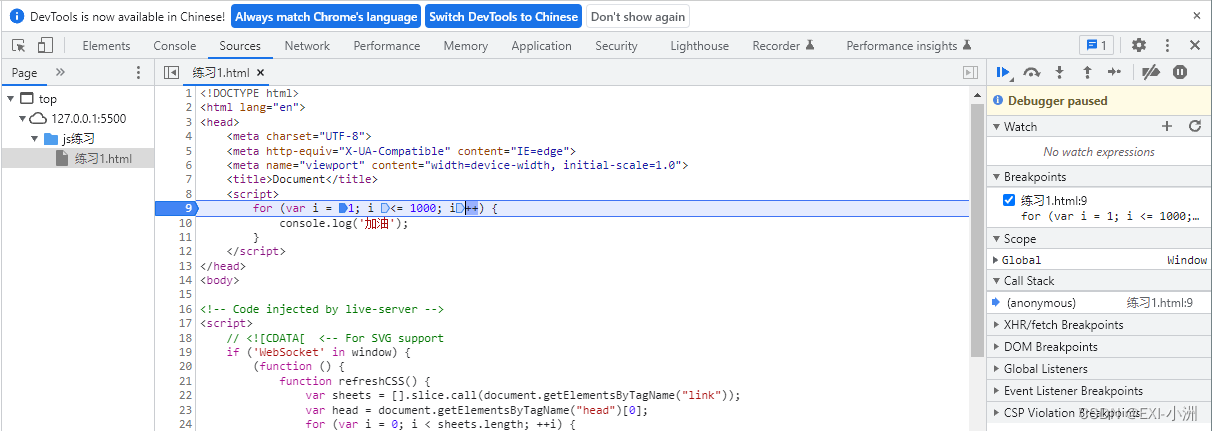
Task: Click the info icon in the language bar
Action: coord(16,16)
